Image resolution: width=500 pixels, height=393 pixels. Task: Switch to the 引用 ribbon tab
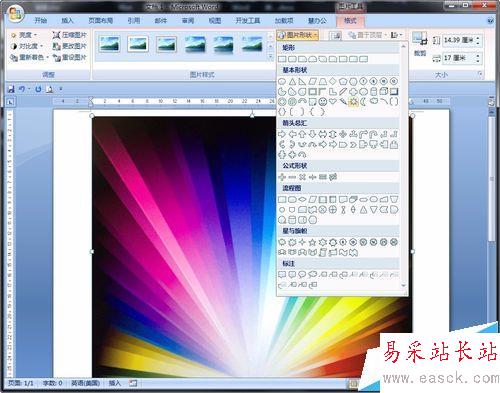[x=134, y=21]
